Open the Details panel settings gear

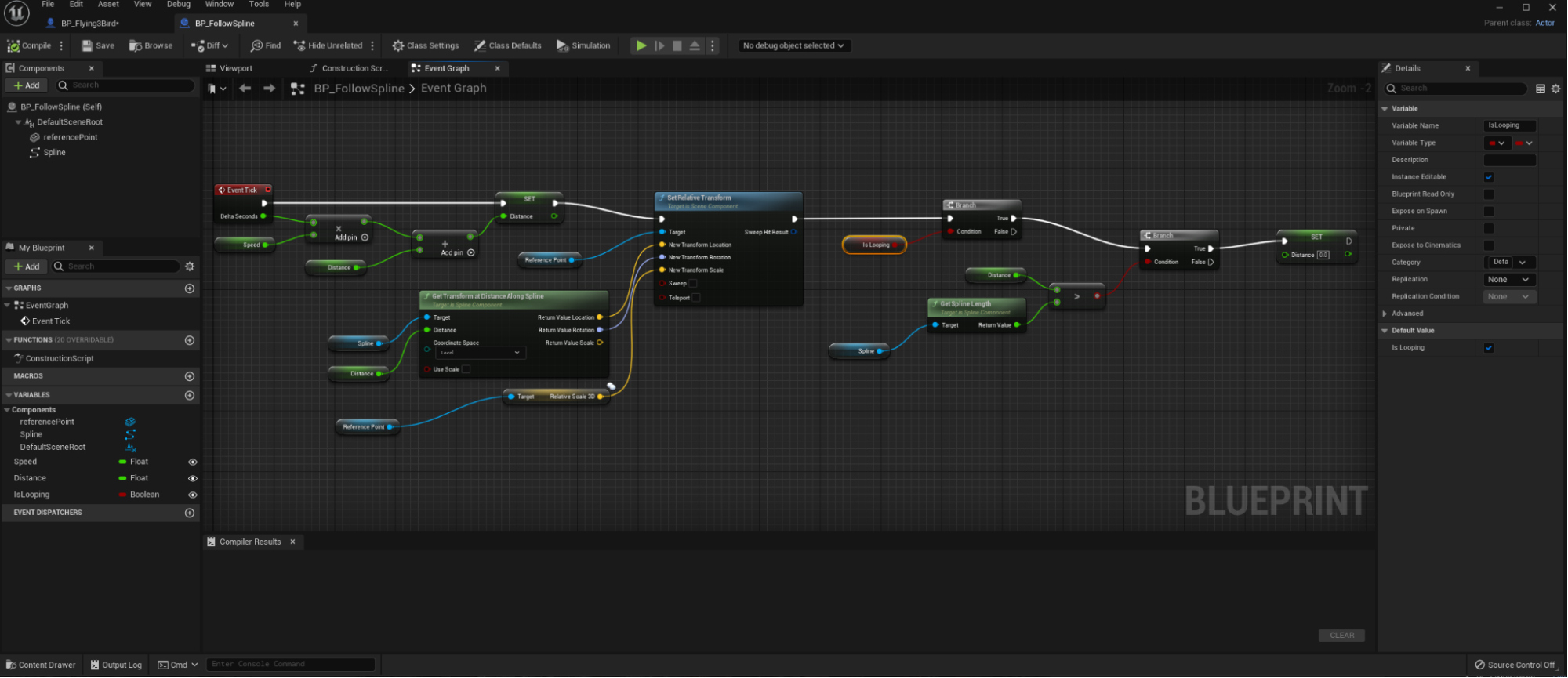coord(1555,89)
